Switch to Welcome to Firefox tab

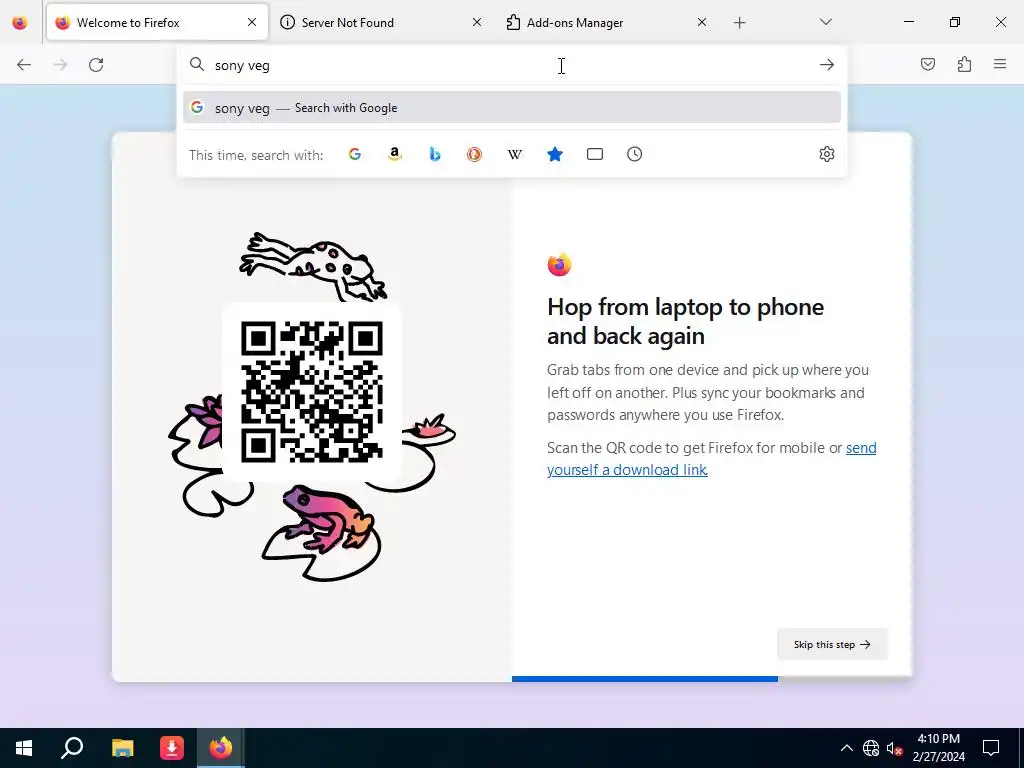pyautogui.click(x=157, y=23)
